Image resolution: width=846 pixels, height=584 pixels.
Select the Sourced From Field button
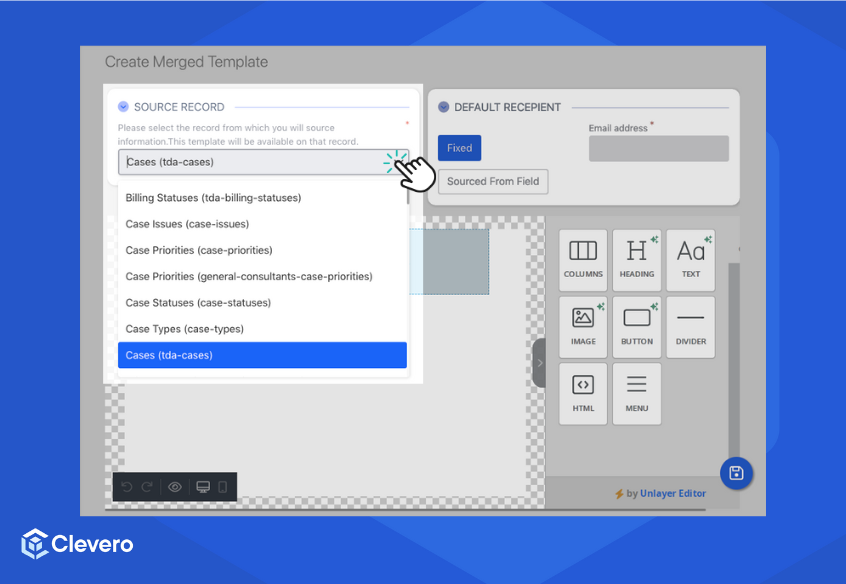click(x=493, y=181)
